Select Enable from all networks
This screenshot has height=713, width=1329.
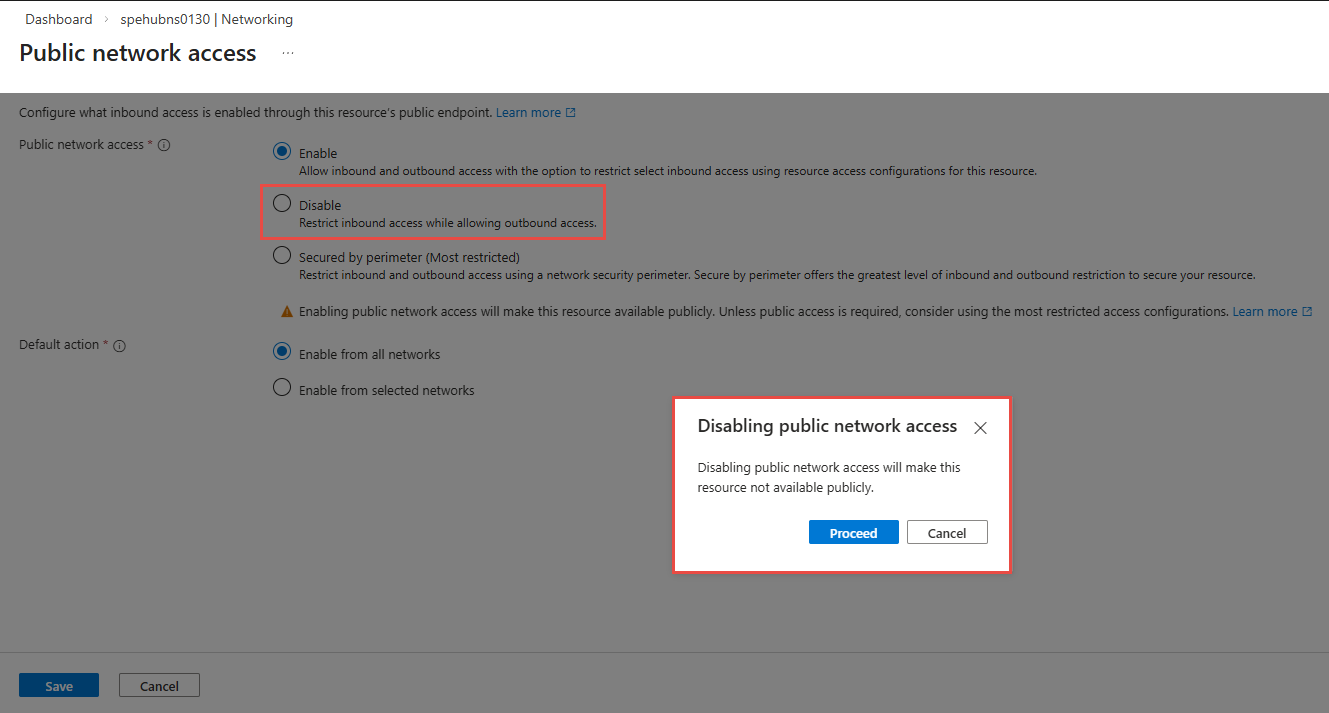[x=282, y=353]
